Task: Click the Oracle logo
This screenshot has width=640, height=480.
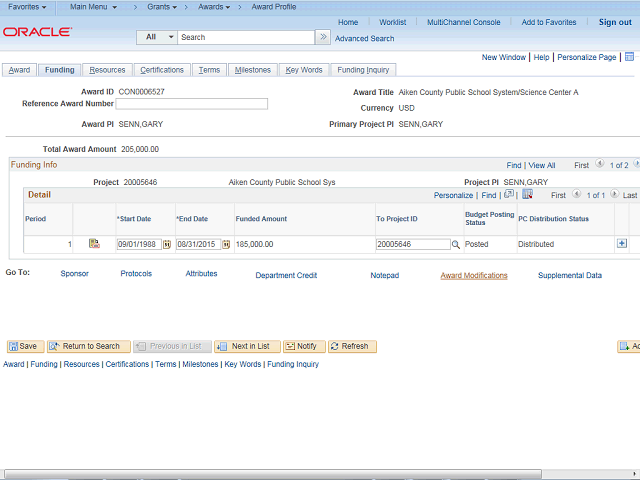Action: [38, 32]
